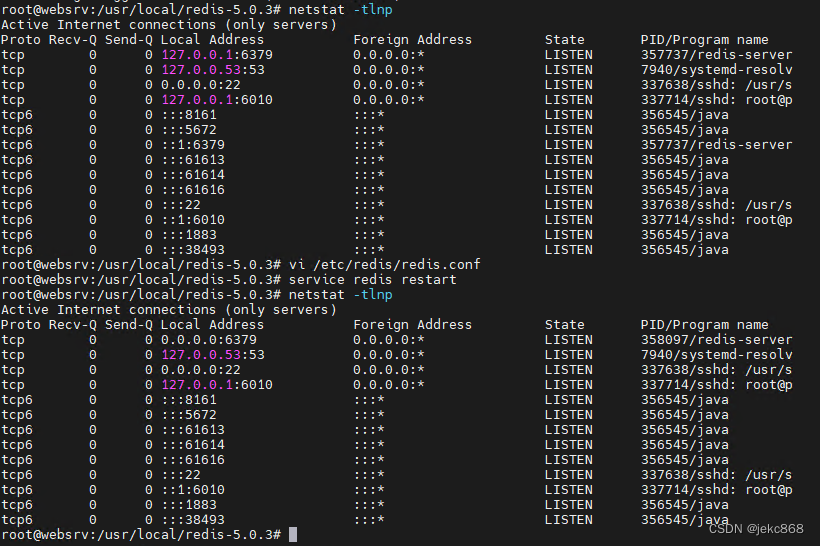Click 357737/redis-server in the 127.0.0.1:6379 row

(716, 55)
